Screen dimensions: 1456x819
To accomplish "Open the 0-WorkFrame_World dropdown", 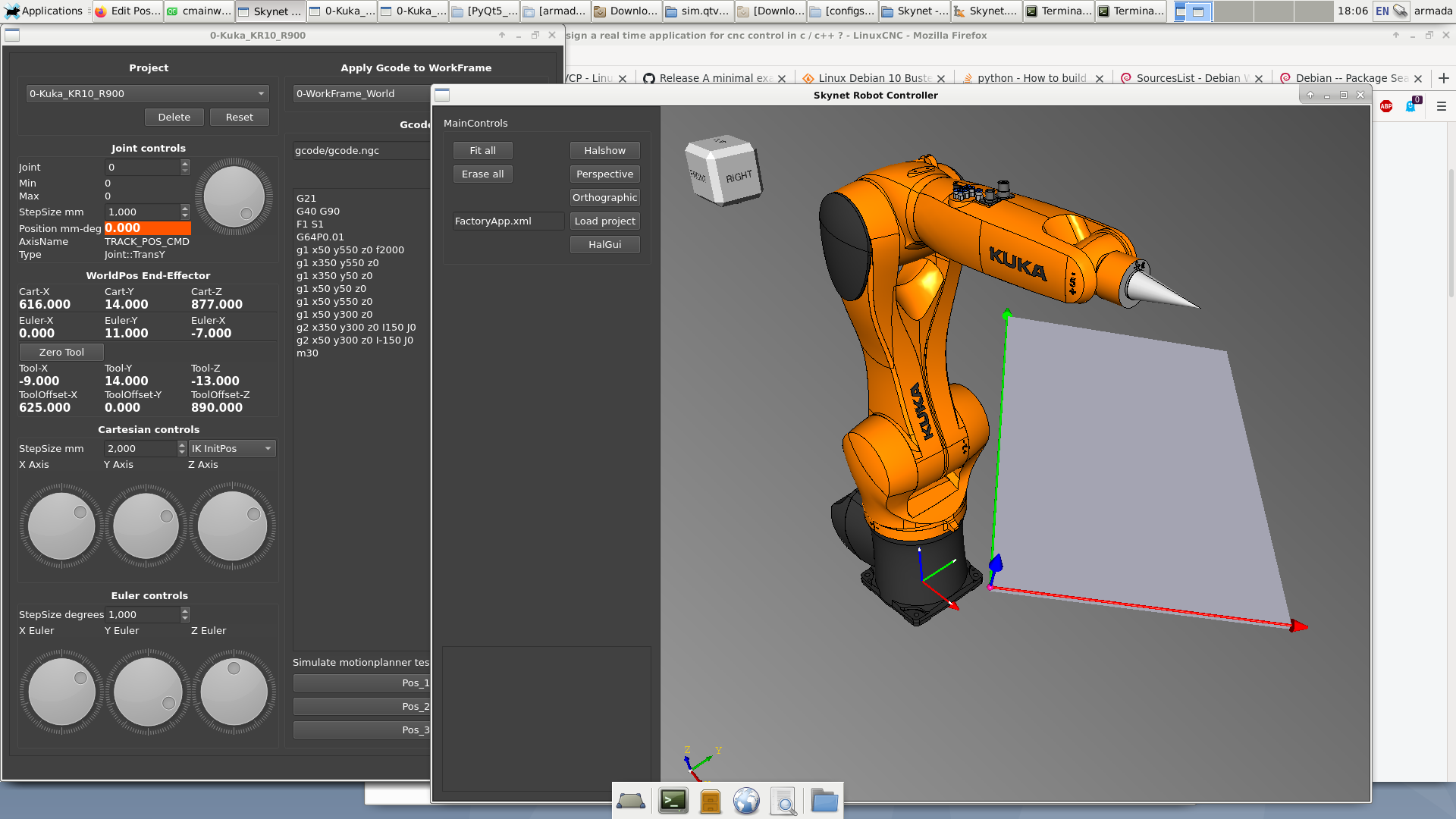I will tap(362, 93).
